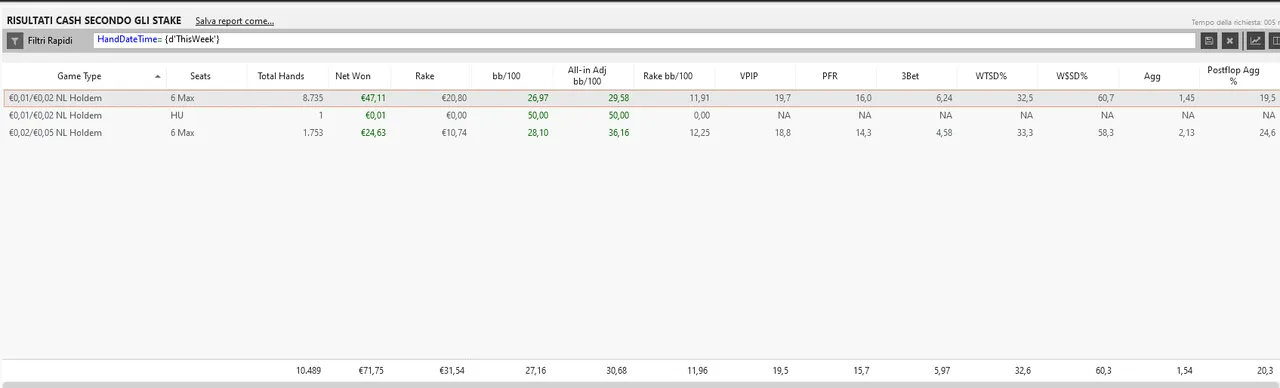Viewport: 1280px width, 388px height.
Task: Sort by the Net Won column header
Action: click(353, 76)
